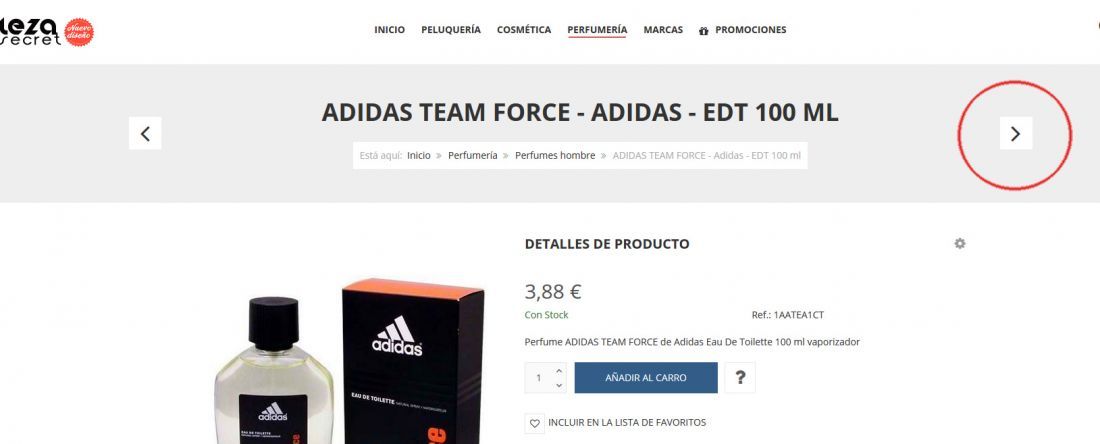Click Añadir al carro button

click(646, 377)
